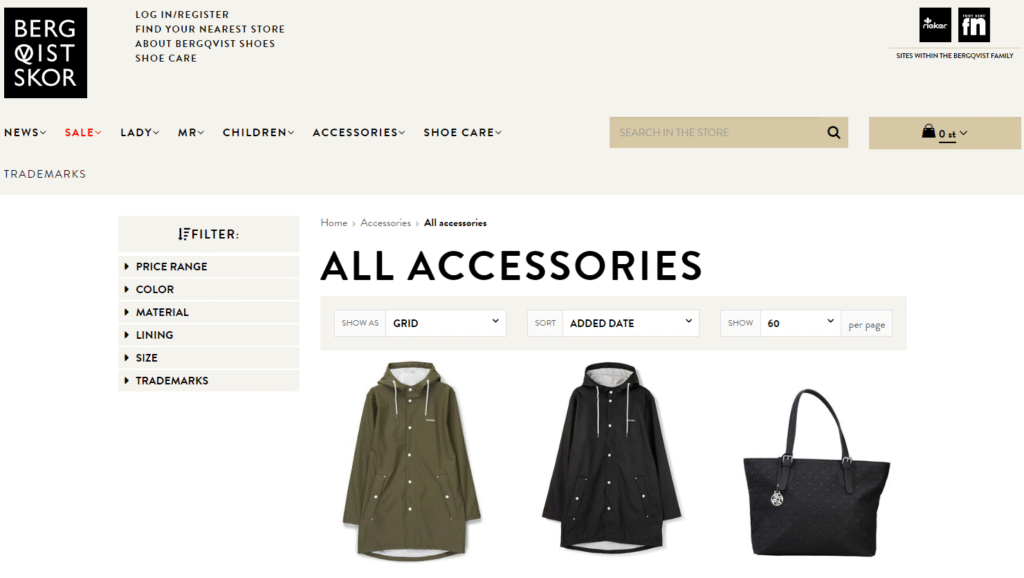Click the search in the store field

click(715, 133)
